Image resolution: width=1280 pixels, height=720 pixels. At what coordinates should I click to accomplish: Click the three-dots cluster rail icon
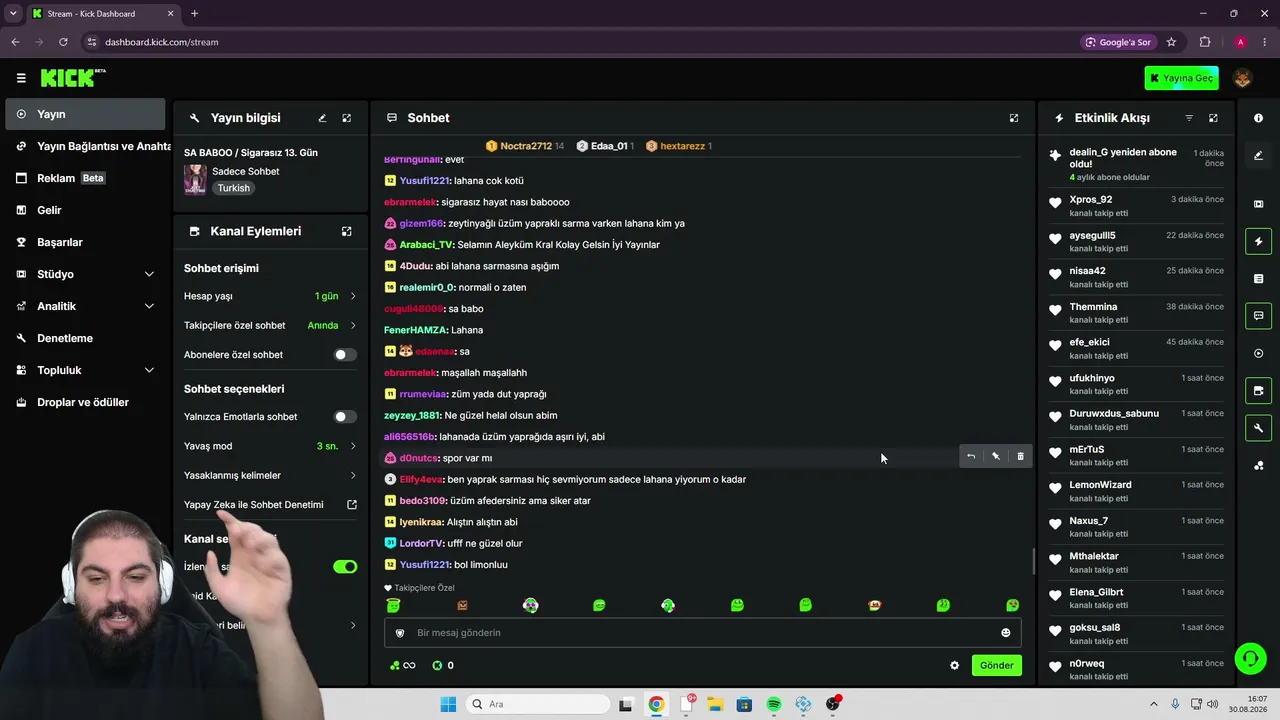(1258, 465)
